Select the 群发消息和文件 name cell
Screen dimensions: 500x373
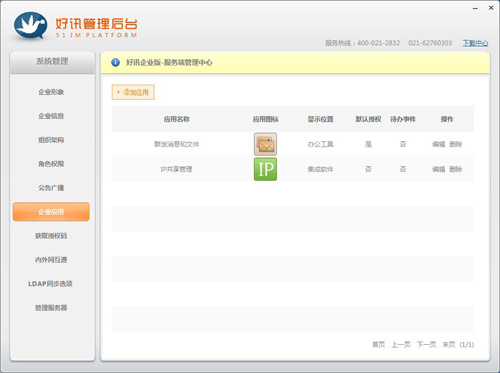pyautogui.click(x=177, y=144)
